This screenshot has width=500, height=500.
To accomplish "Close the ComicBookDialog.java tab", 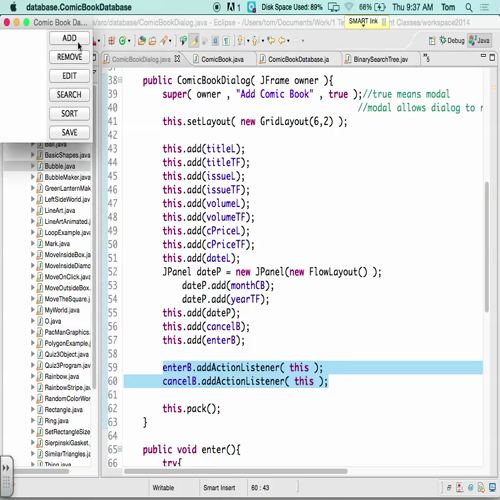I will [177, 59].
